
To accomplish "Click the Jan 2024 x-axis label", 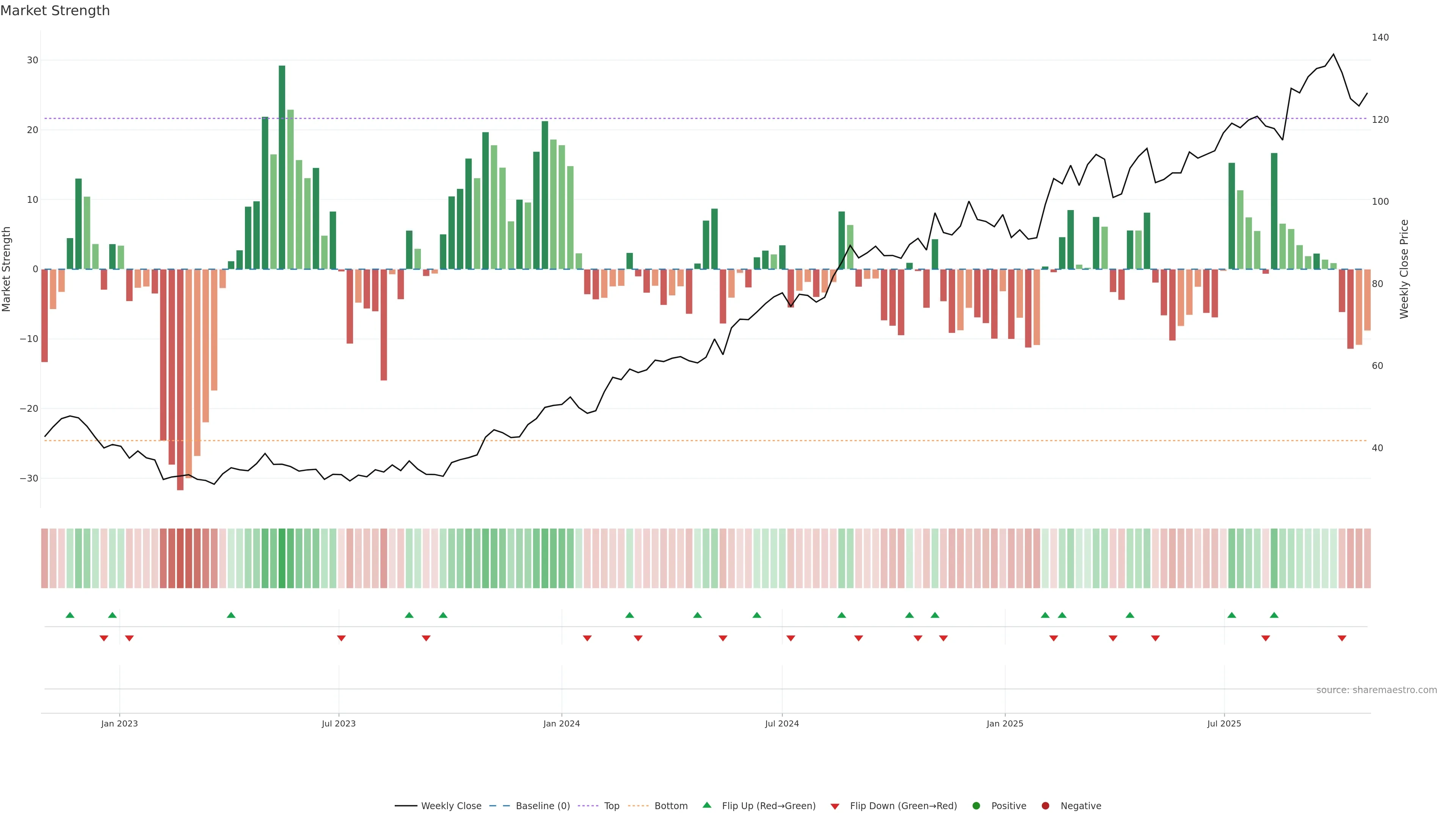I will (x=561, y=723).
